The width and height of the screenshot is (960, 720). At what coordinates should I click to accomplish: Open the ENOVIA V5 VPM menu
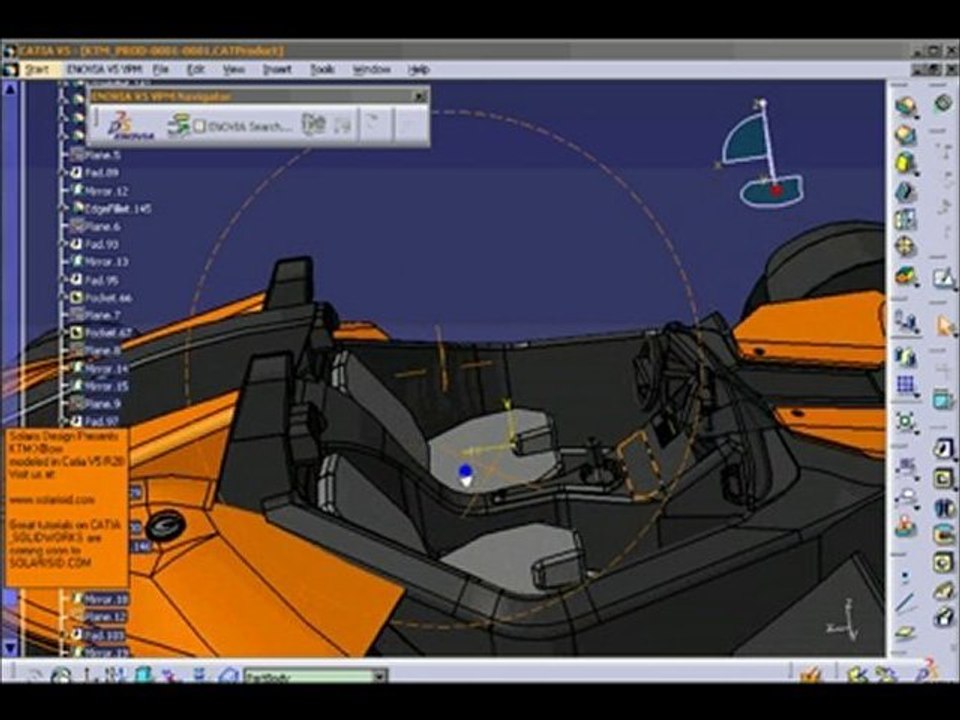(105, 70)
